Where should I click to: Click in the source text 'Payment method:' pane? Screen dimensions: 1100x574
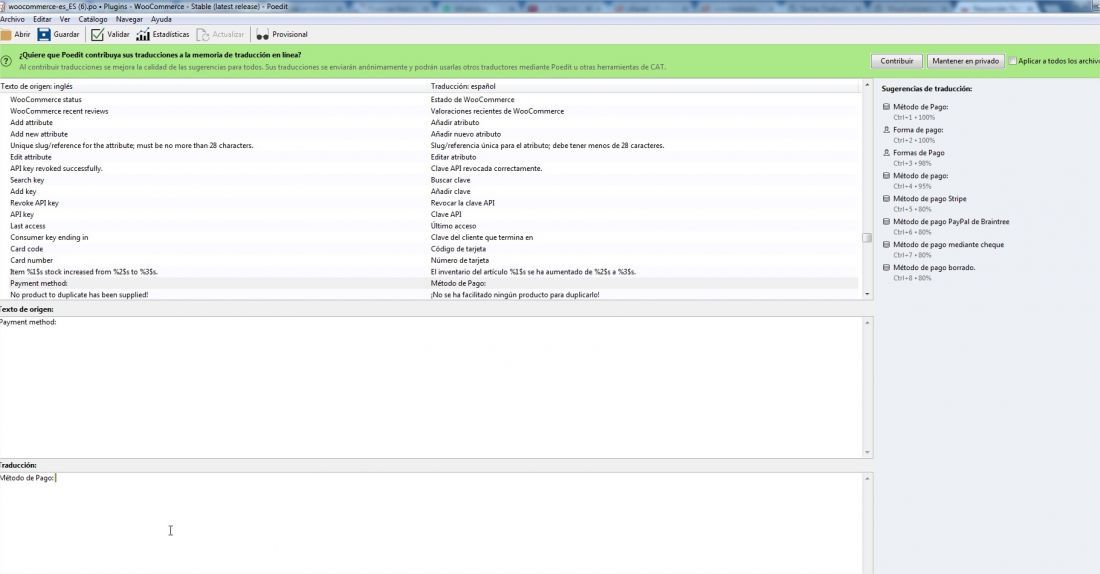(431, 387)
